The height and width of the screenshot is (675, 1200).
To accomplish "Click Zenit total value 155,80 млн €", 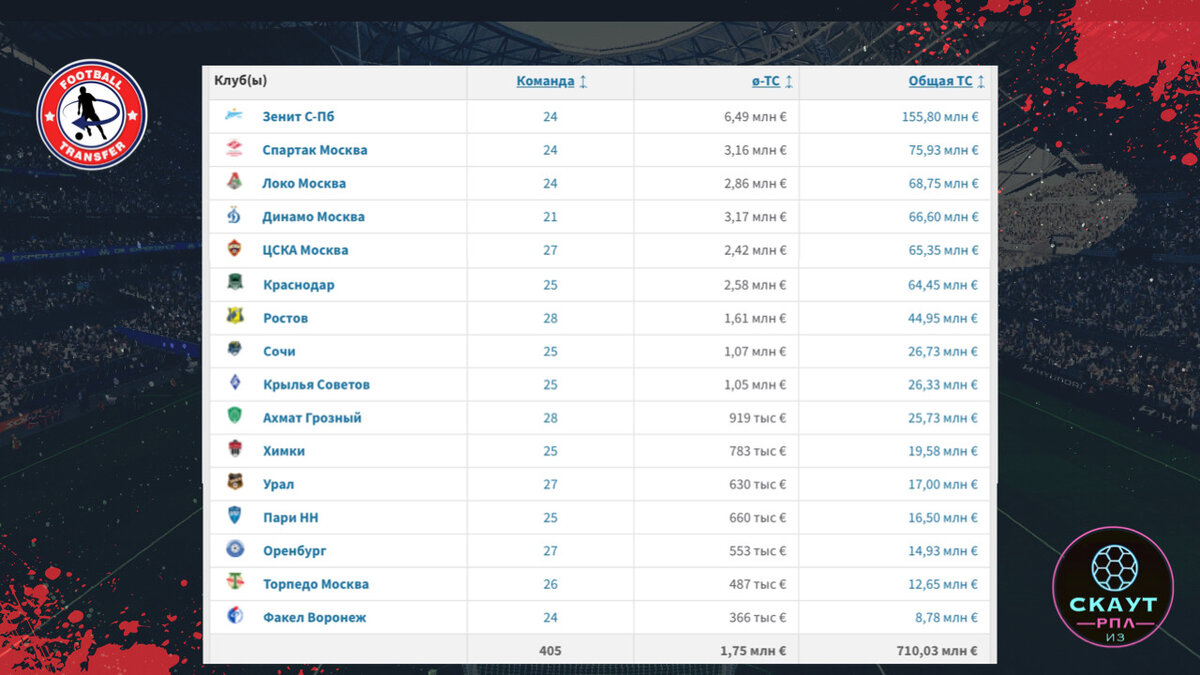I will (x=940, y=116).
